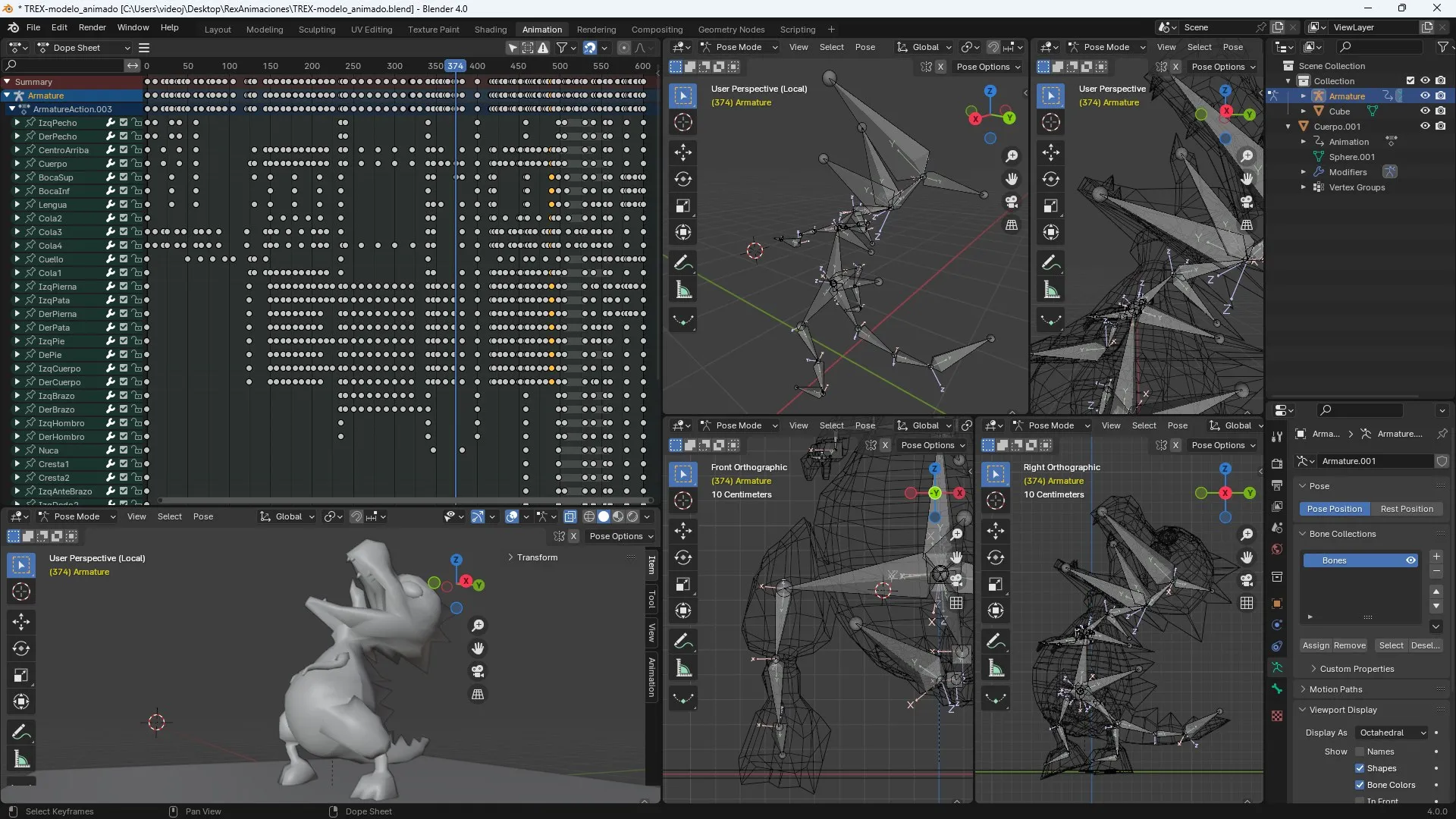The image size is (1456, 819).
Task: Click the Assign button
Action: 1316,645
